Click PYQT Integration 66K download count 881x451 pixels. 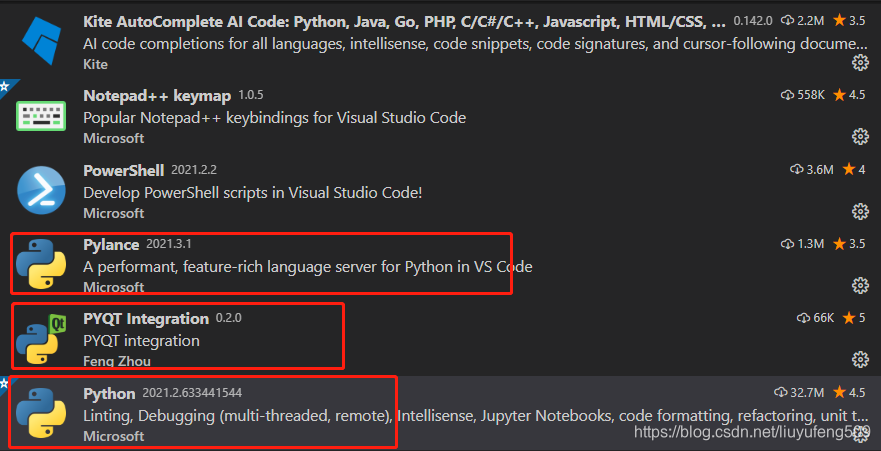coord(815,318)
